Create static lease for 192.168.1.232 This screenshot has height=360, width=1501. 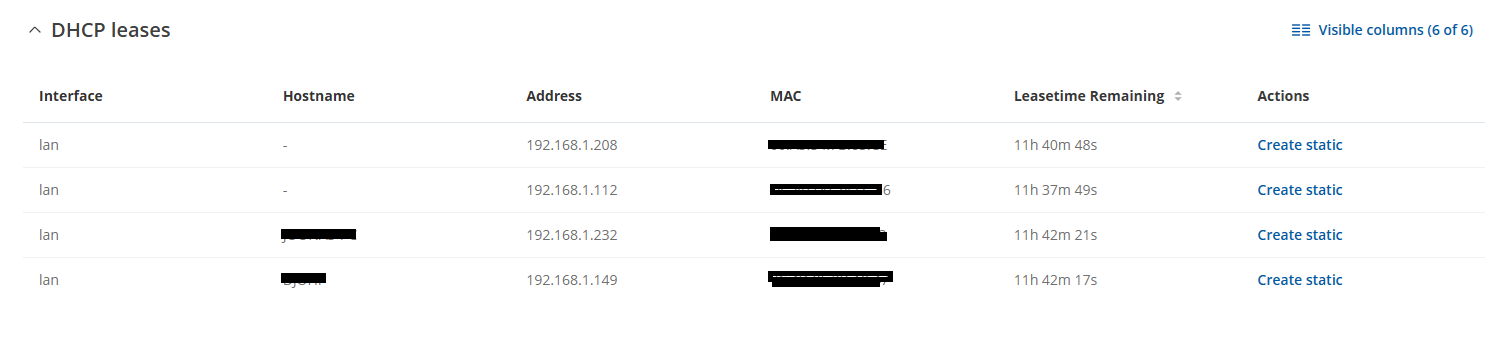click(1299, 235)
